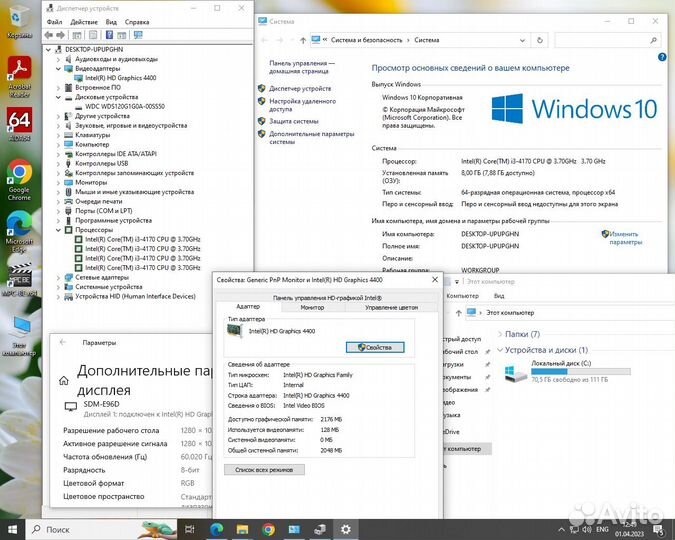675x540 pixels.
Task: Expand the Контроллеры USB node
Action: coord(58,163)
